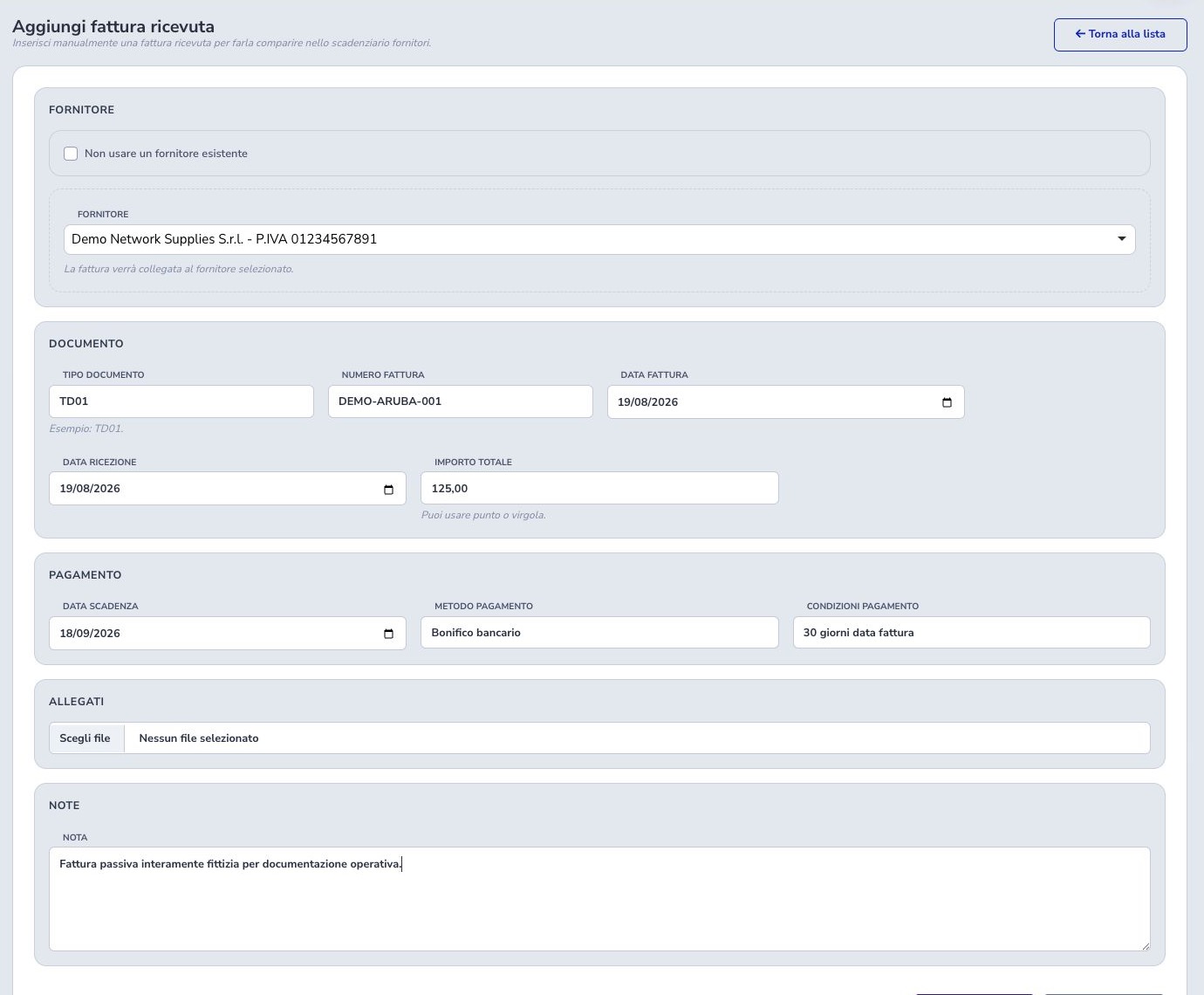The width and height of the screenshot is (1204, 995).
Task: Open the Data scadenza calendar picker icon
Action: pyautogui.click(x=388, y=634)
